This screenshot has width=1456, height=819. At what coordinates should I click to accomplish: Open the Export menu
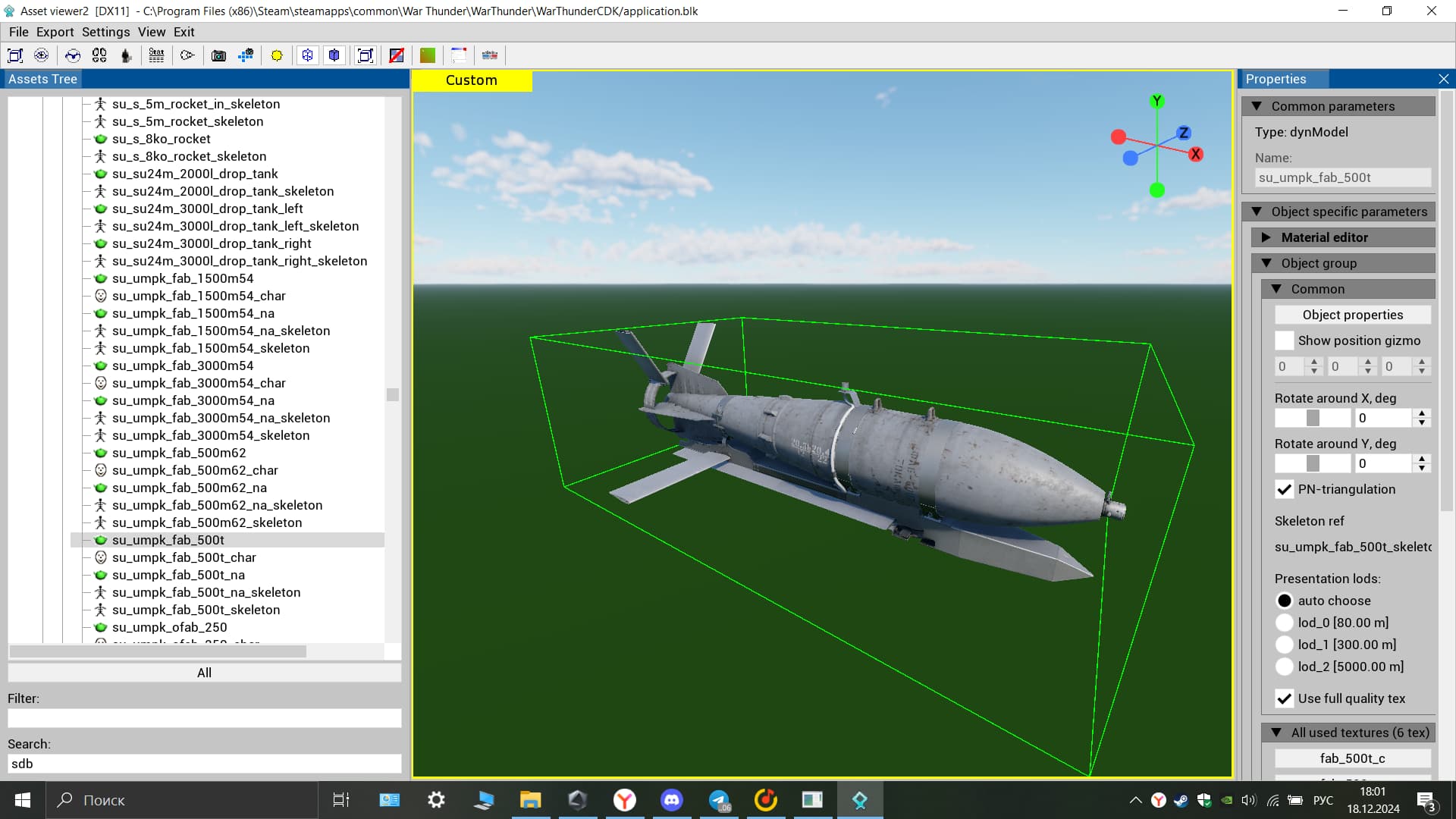[x=55, y=32]
